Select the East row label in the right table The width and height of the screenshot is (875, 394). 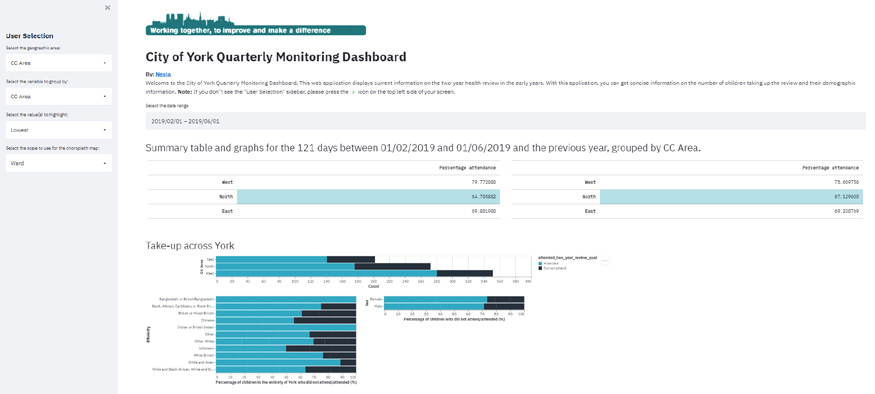(590, 212)
